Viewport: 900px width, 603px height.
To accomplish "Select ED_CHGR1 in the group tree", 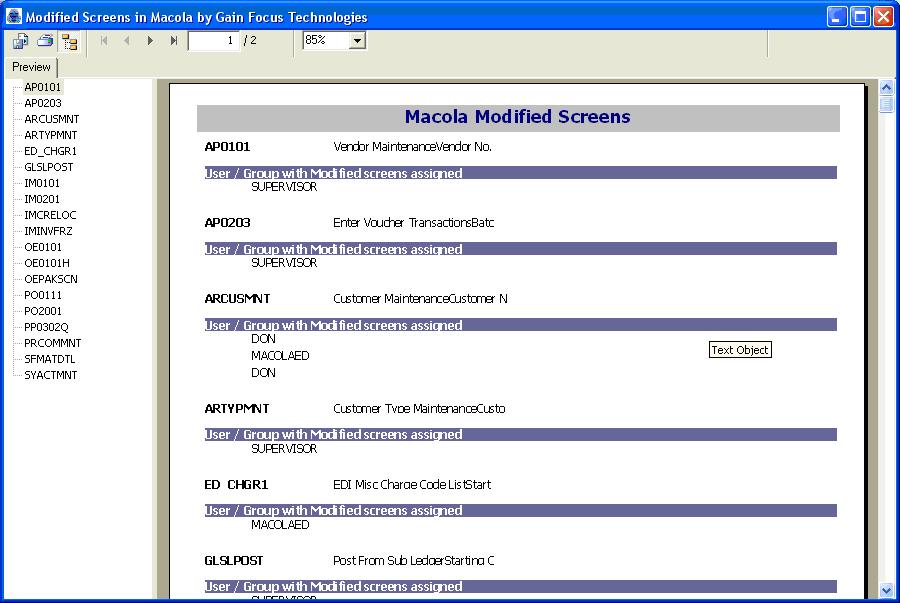I will pos(51,151).
